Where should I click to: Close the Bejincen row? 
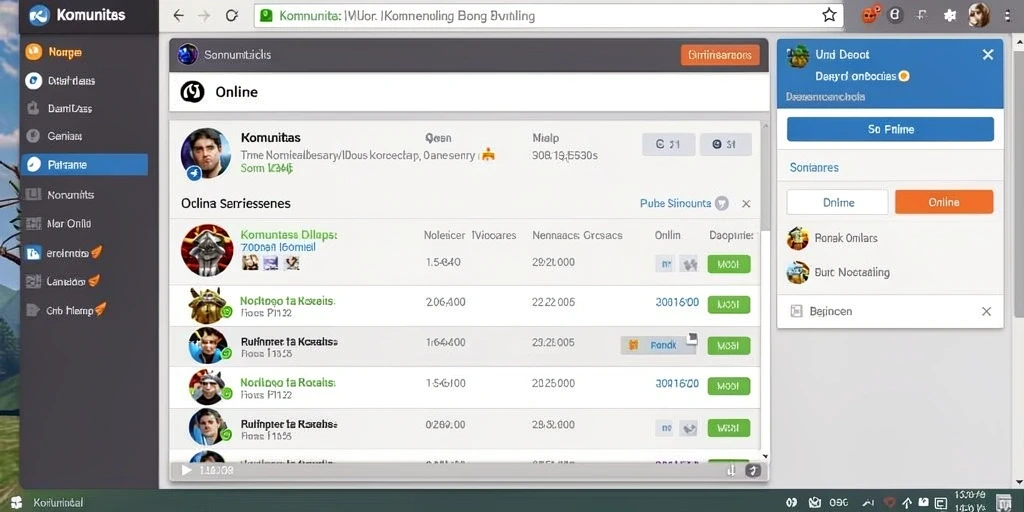(x=987, y=312)
